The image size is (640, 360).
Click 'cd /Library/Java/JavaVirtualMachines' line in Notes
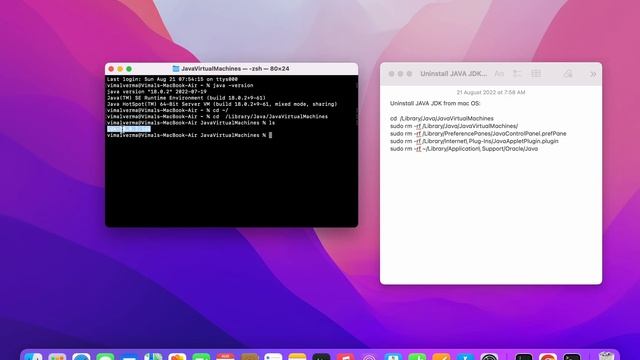(442, 118)
